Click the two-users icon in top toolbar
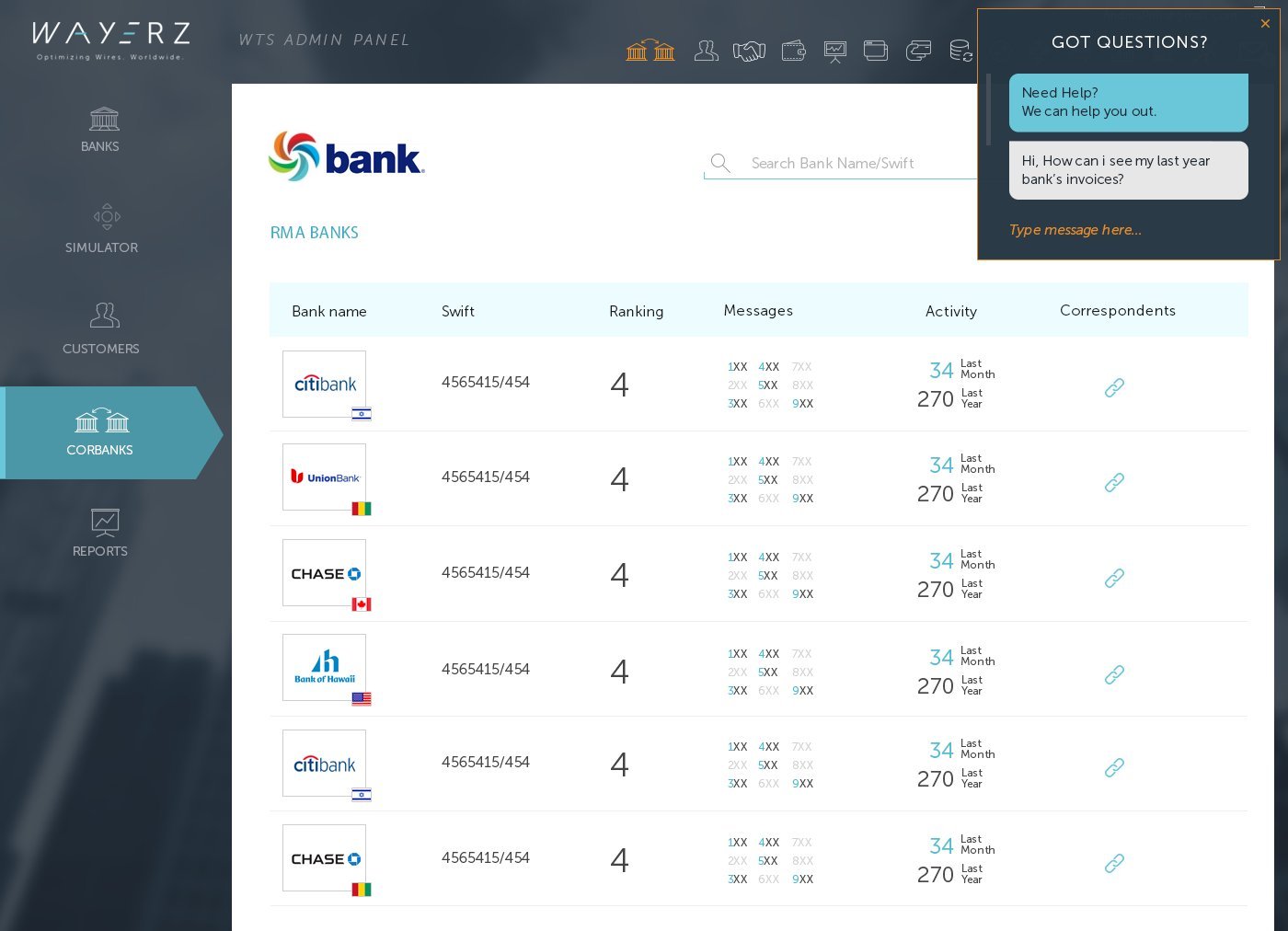 [706, 51]
